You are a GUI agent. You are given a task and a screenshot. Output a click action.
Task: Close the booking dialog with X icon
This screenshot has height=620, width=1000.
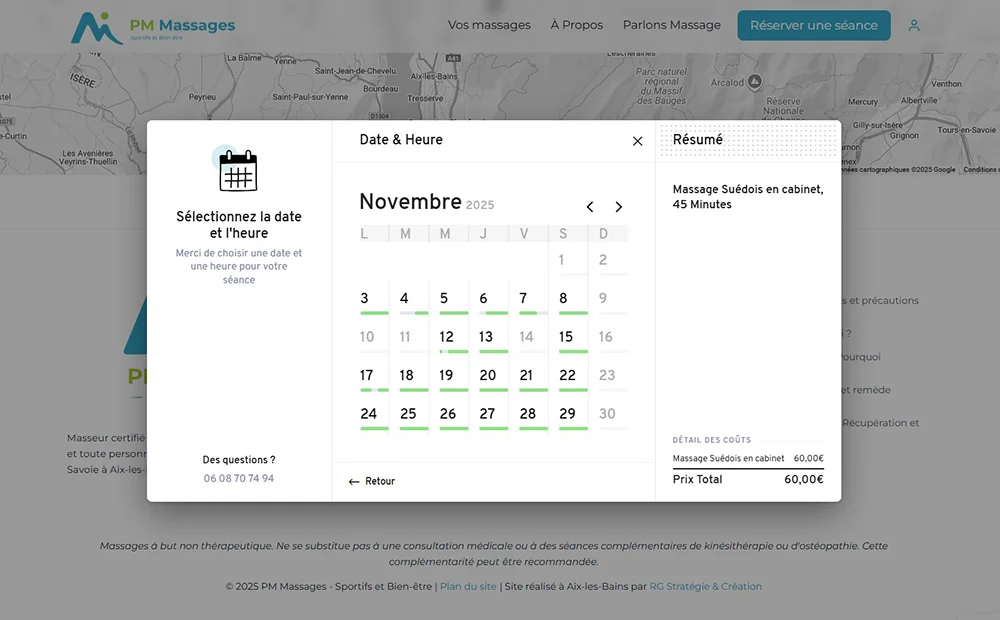coord(637,141)
